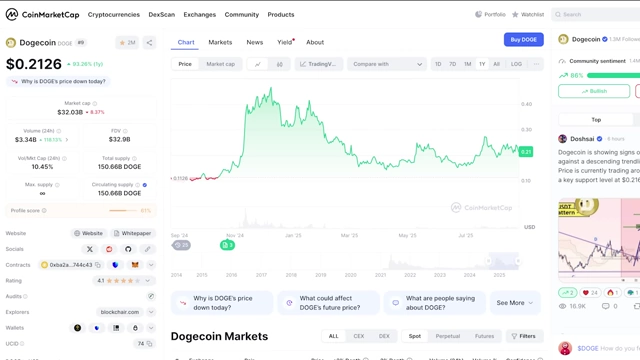Open the Products menu

pyautogui.click(x=281, y=15)
